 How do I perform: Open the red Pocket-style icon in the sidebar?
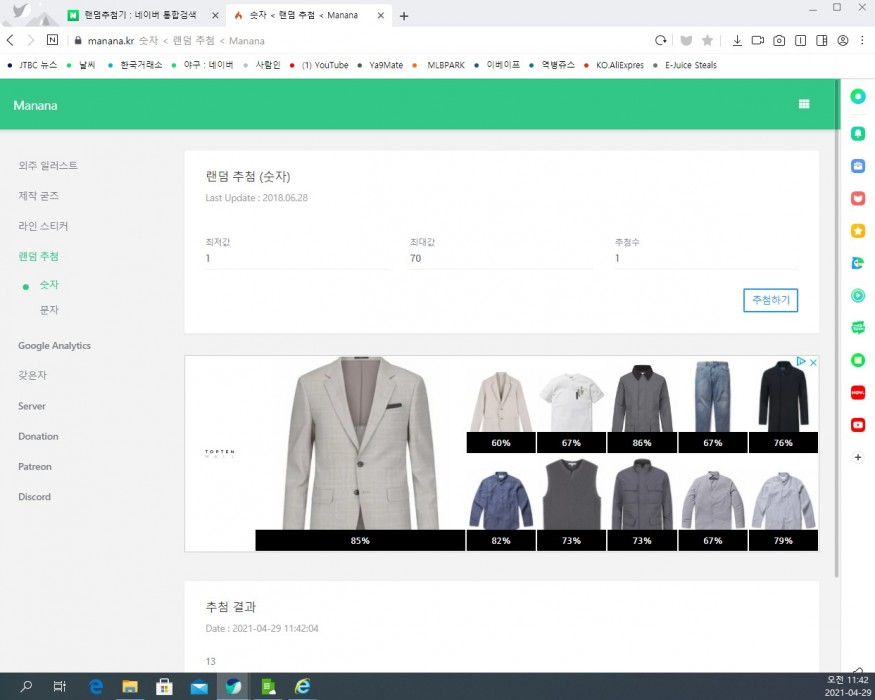pyautogui.click(x=858, y=198)
